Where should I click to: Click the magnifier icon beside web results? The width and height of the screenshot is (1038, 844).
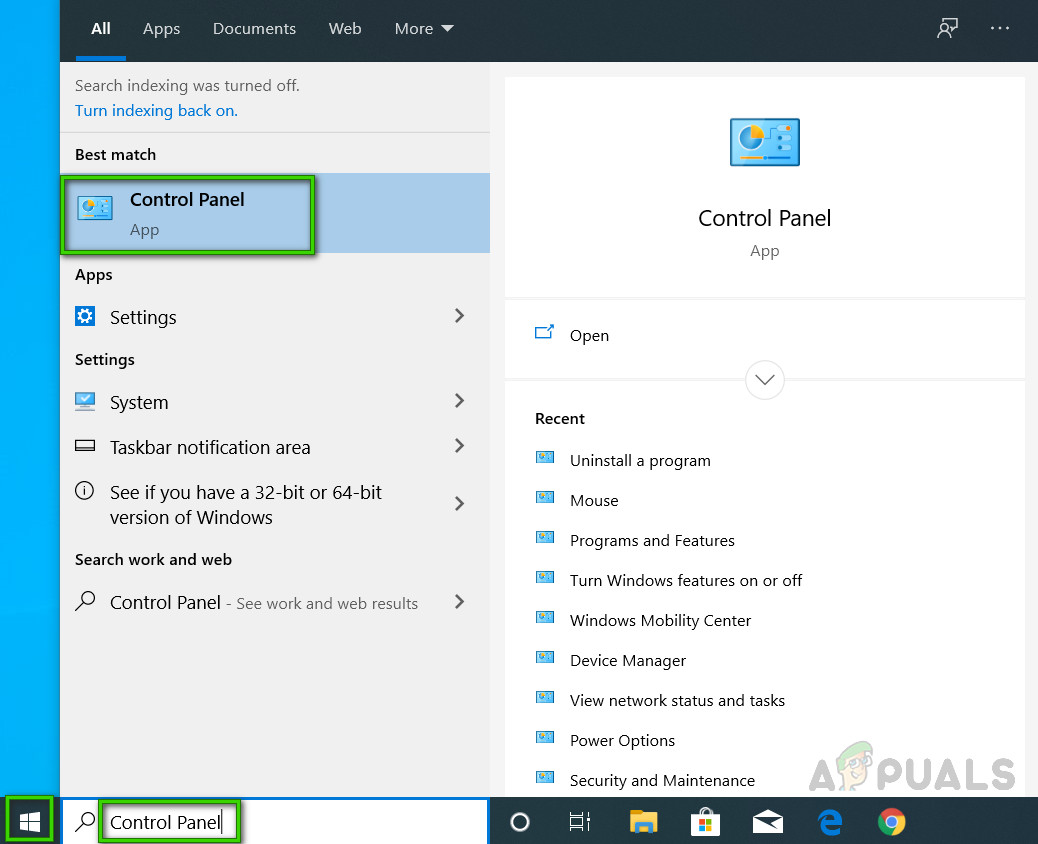(x=85, y=601)
